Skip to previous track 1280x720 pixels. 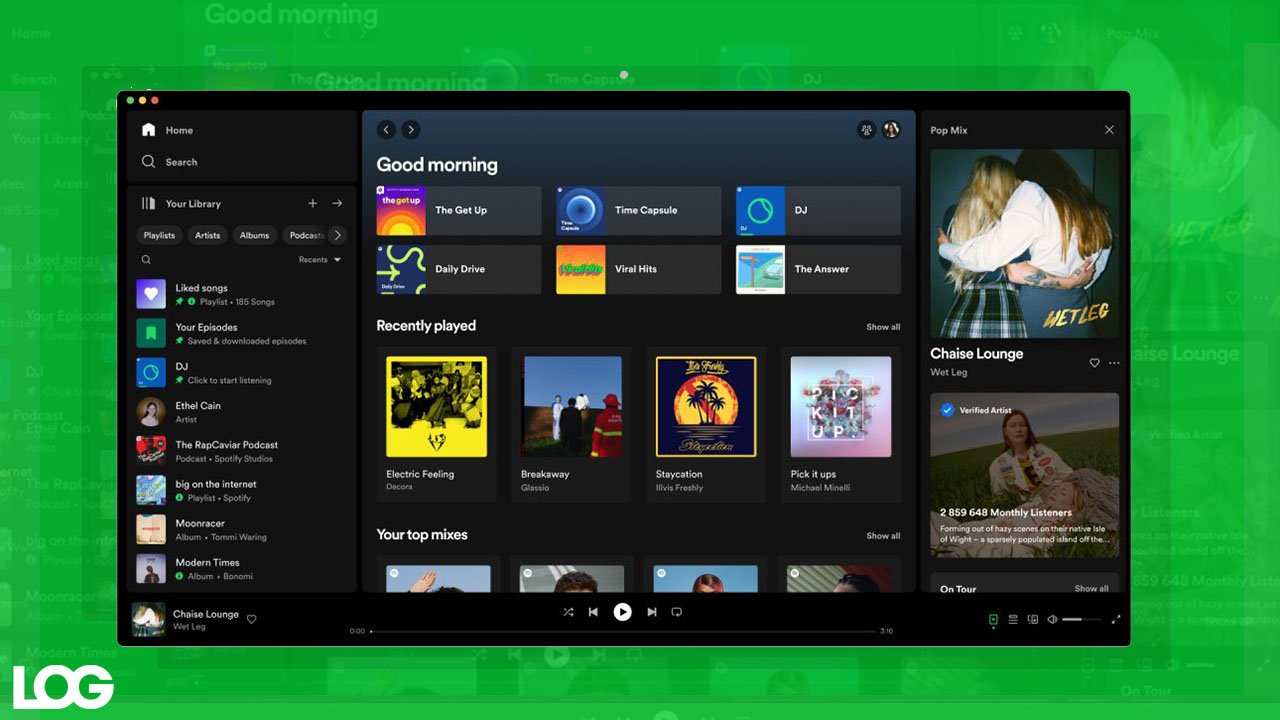[593, 612]
